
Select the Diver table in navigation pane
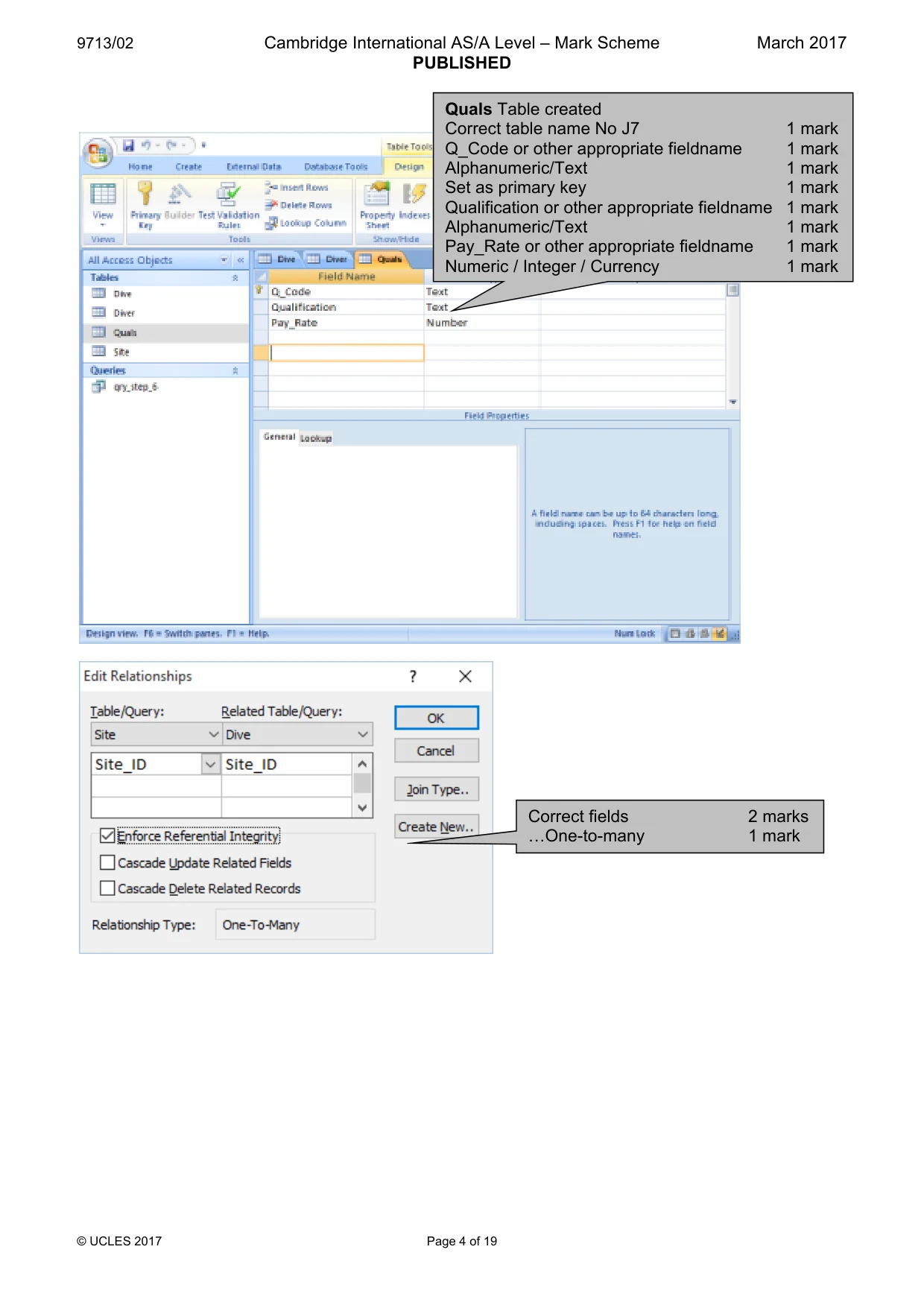coord(114,313)
